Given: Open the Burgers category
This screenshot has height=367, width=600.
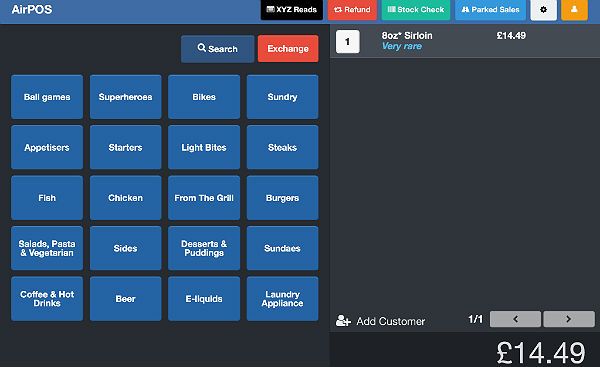Looking at the screenshot, I should 282,198.
